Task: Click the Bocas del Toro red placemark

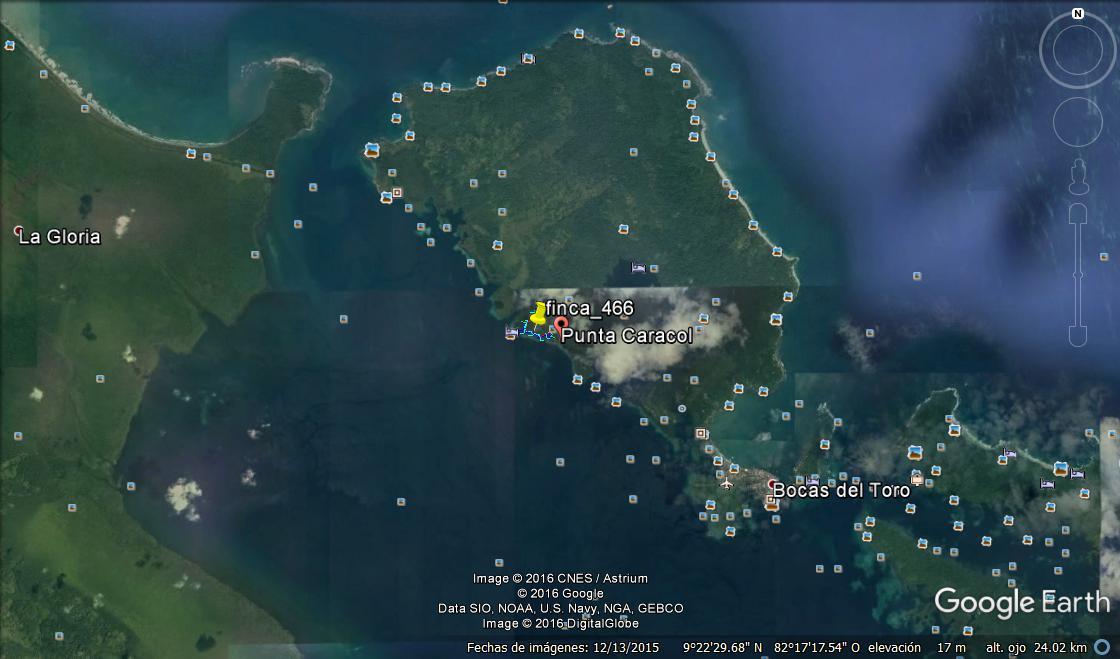Action: tap(771, 484)
